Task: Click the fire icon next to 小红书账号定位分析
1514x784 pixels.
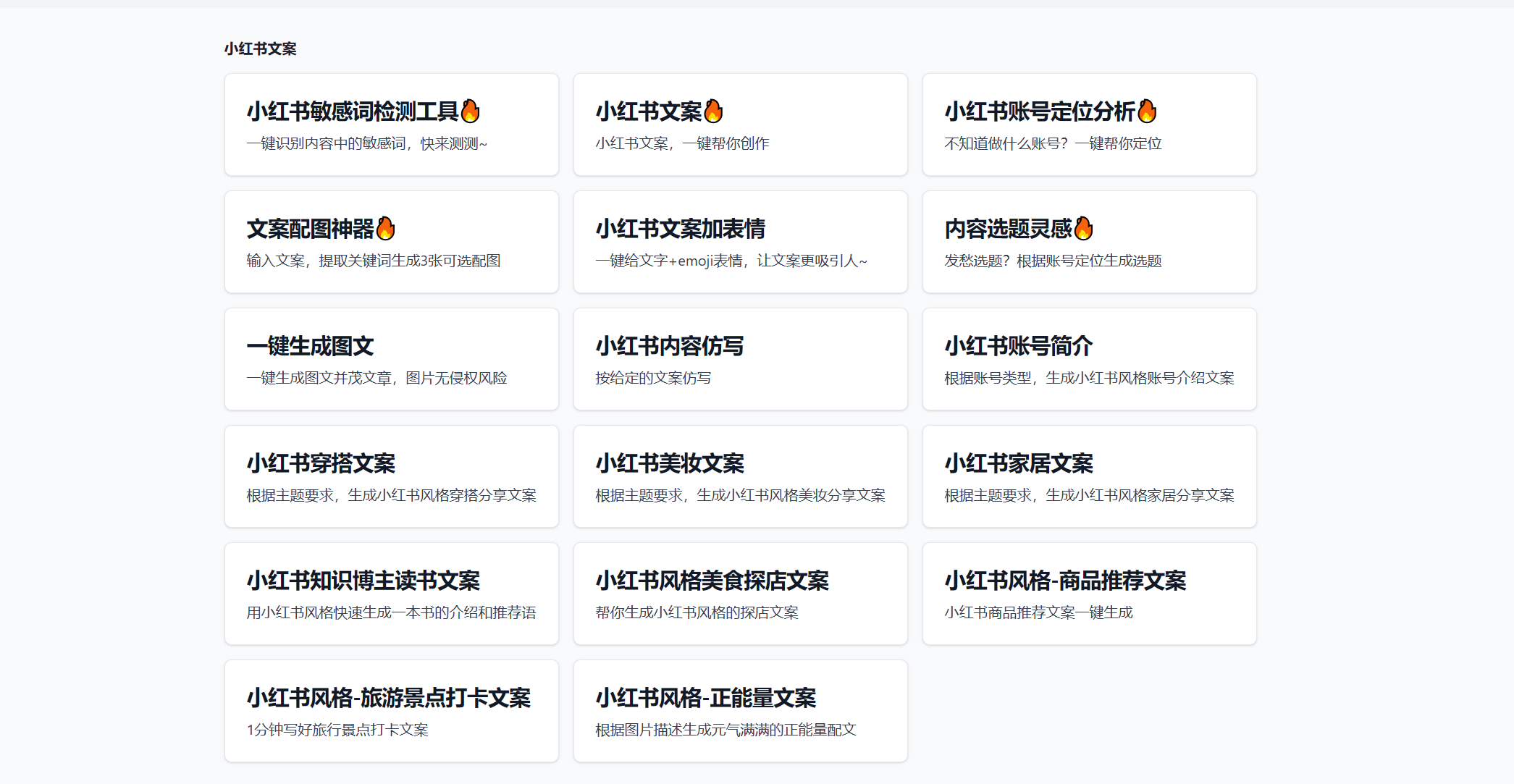Action: 1147,111
